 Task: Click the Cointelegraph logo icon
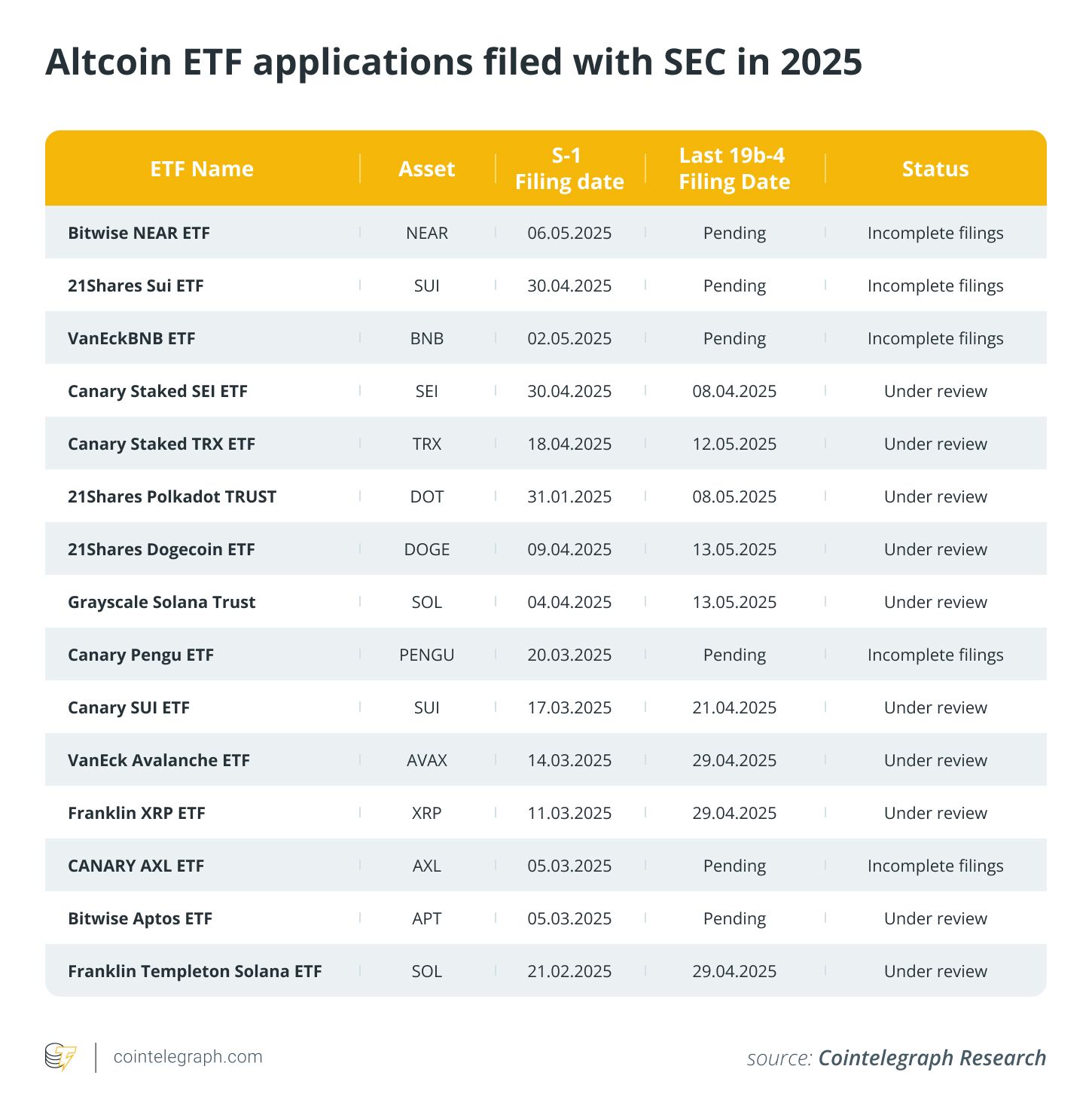coord(60,1057)
